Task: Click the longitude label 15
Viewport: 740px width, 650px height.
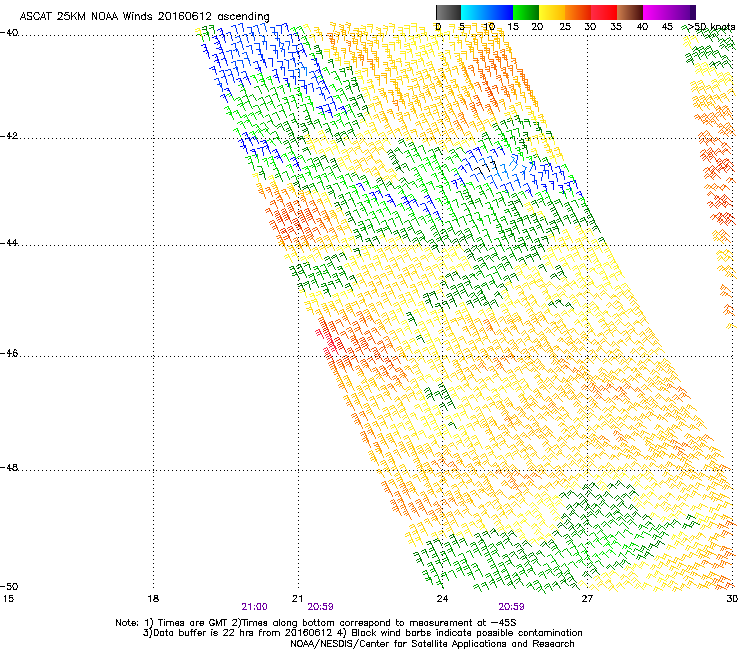Action: pyautogui.click(x=8, y=599)
